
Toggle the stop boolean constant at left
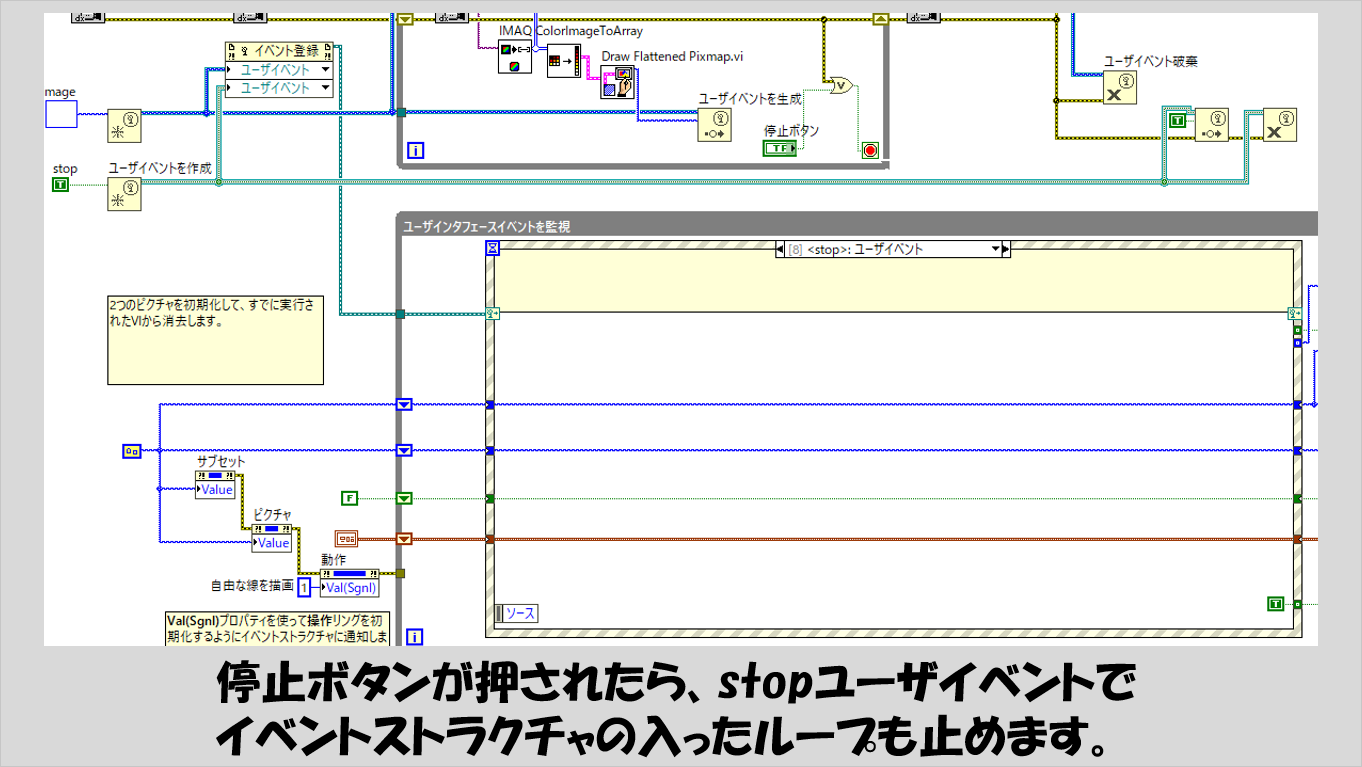coord(61,185)
